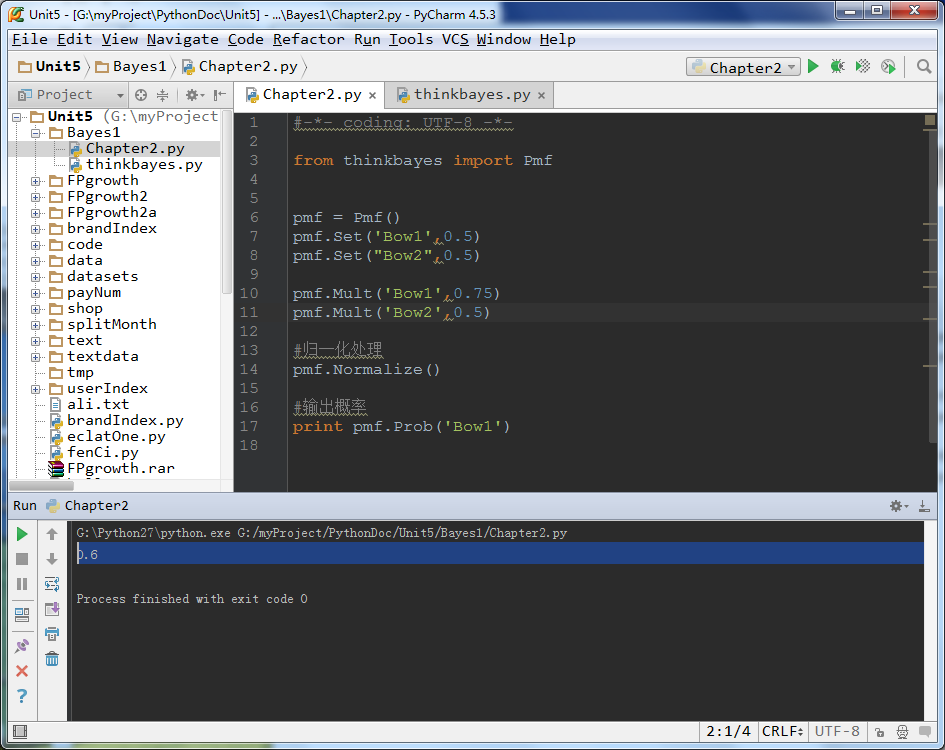Collapse the Unit5 root project node
This screenshot has height=750, width=945.
click(17, 117)
